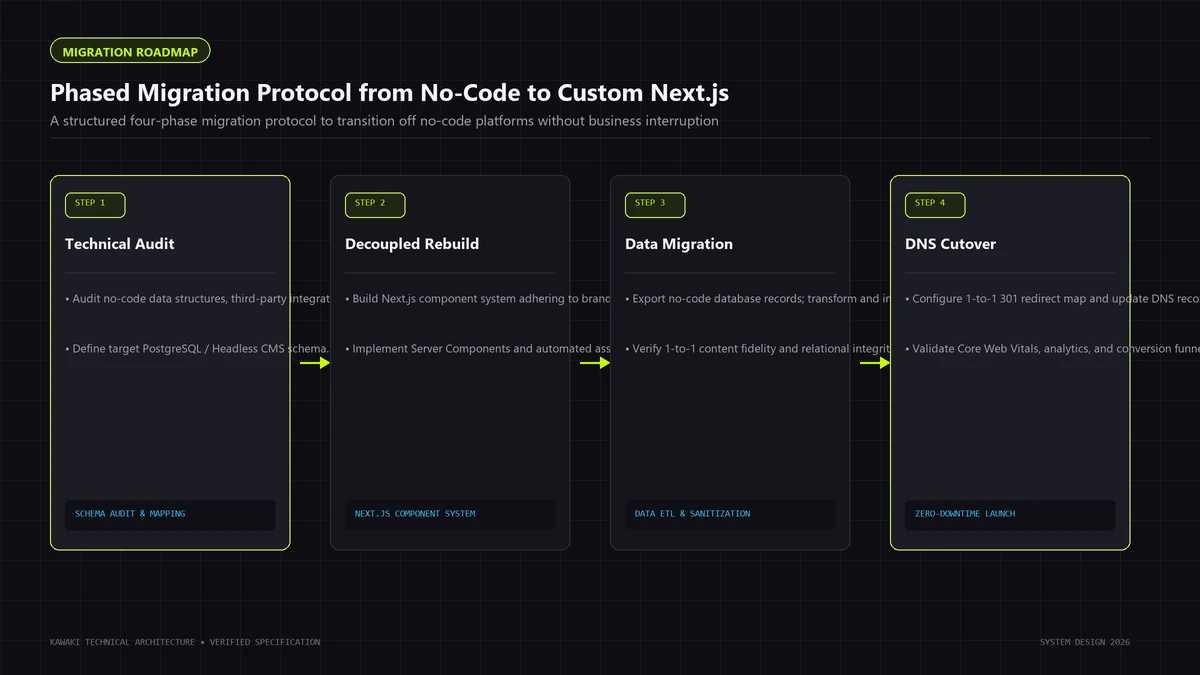1200x675 pixels.
Task: Click the STEP 2 badge
Action: click(x=375, y=204)
